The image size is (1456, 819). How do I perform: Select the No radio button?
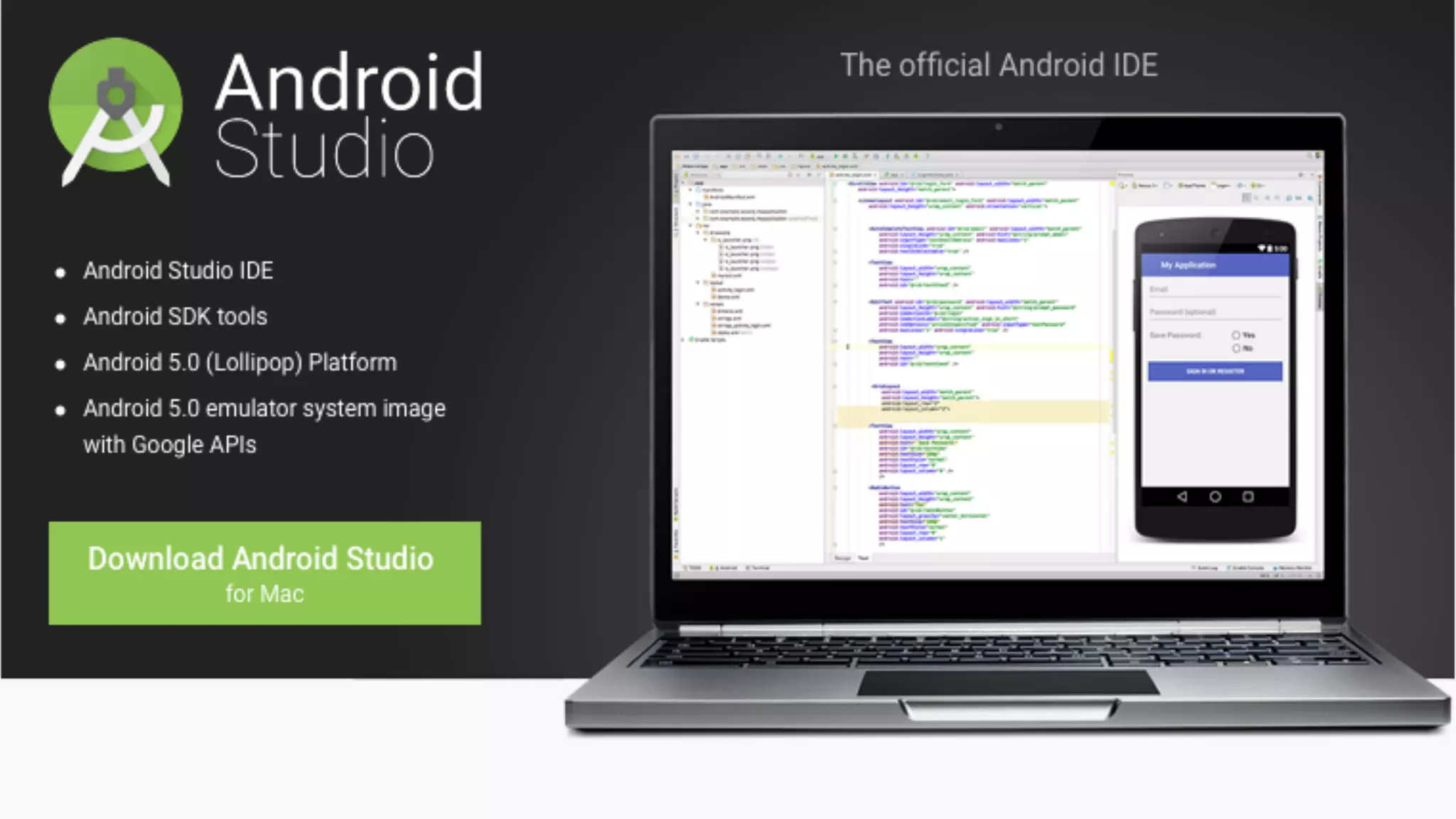[1236, 348]
